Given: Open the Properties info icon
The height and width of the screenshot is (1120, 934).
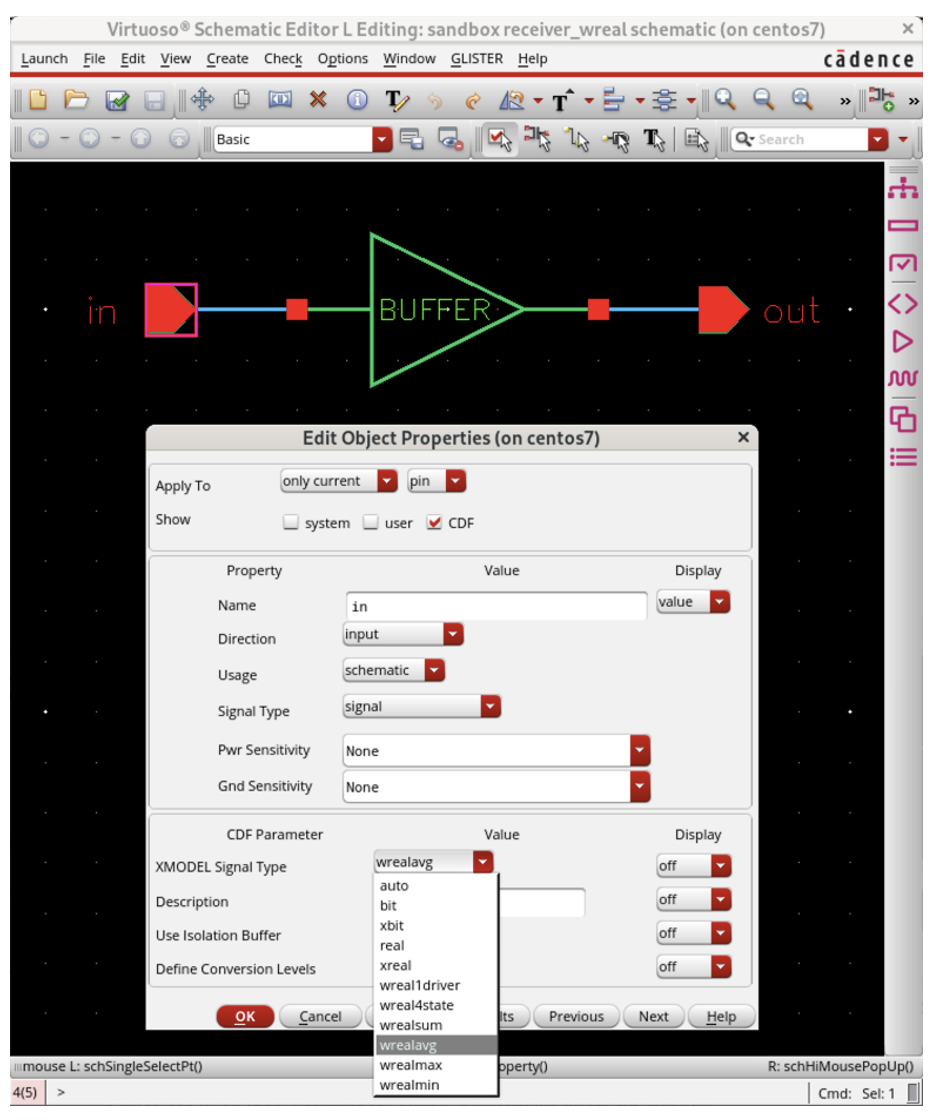Looking at the screenshot, I should pyautogui.click(x=357, y=100).
